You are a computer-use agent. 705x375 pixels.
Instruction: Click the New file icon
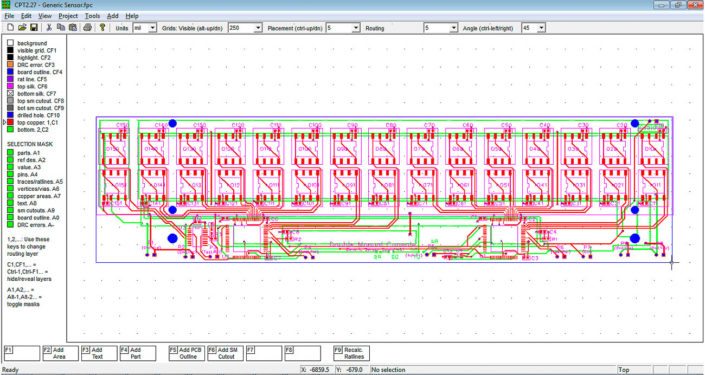click(x=10, y=27)
